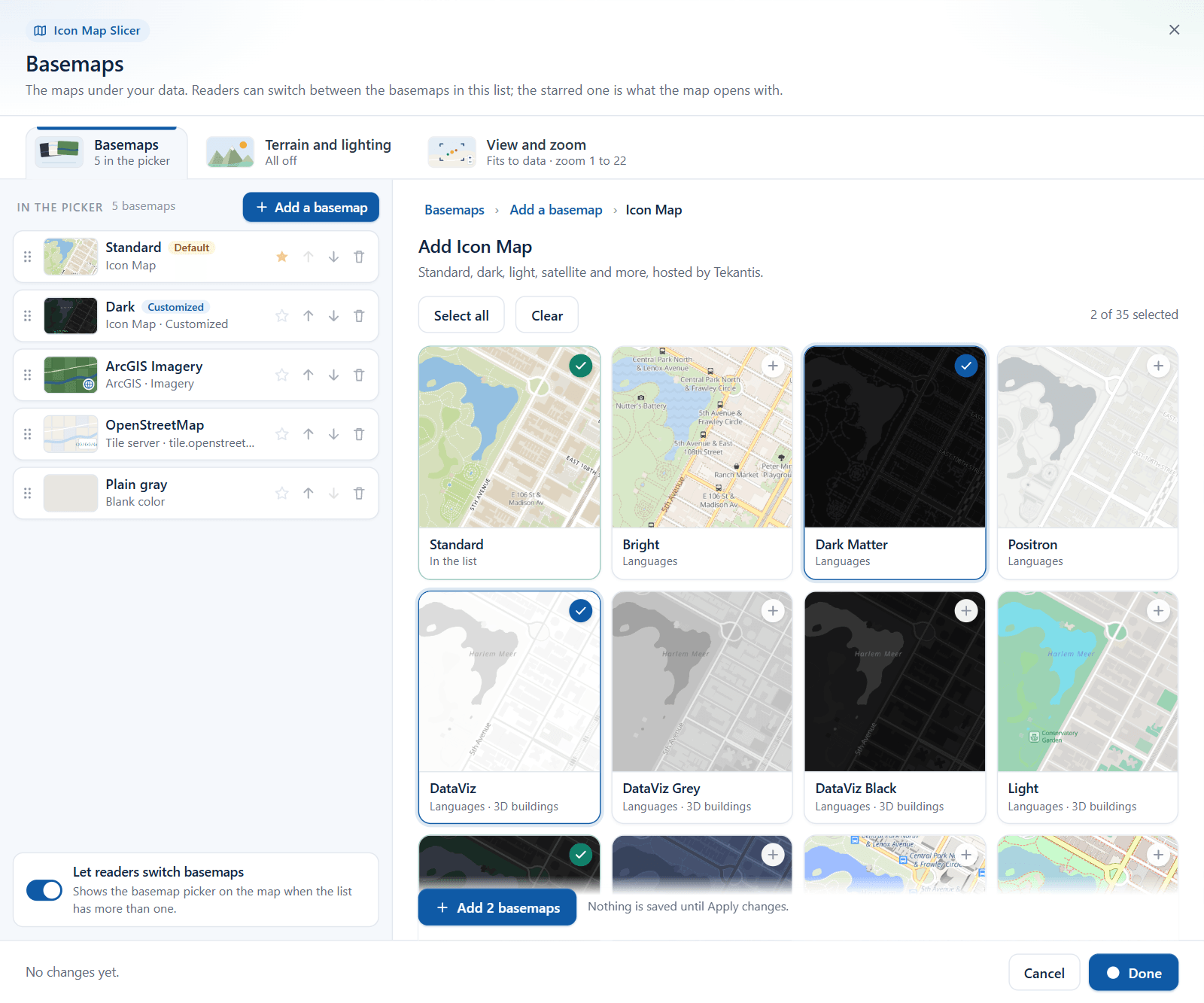
Task: Uncheck the DataViz basemap checkmark
Action: click(x=580, y=611)
